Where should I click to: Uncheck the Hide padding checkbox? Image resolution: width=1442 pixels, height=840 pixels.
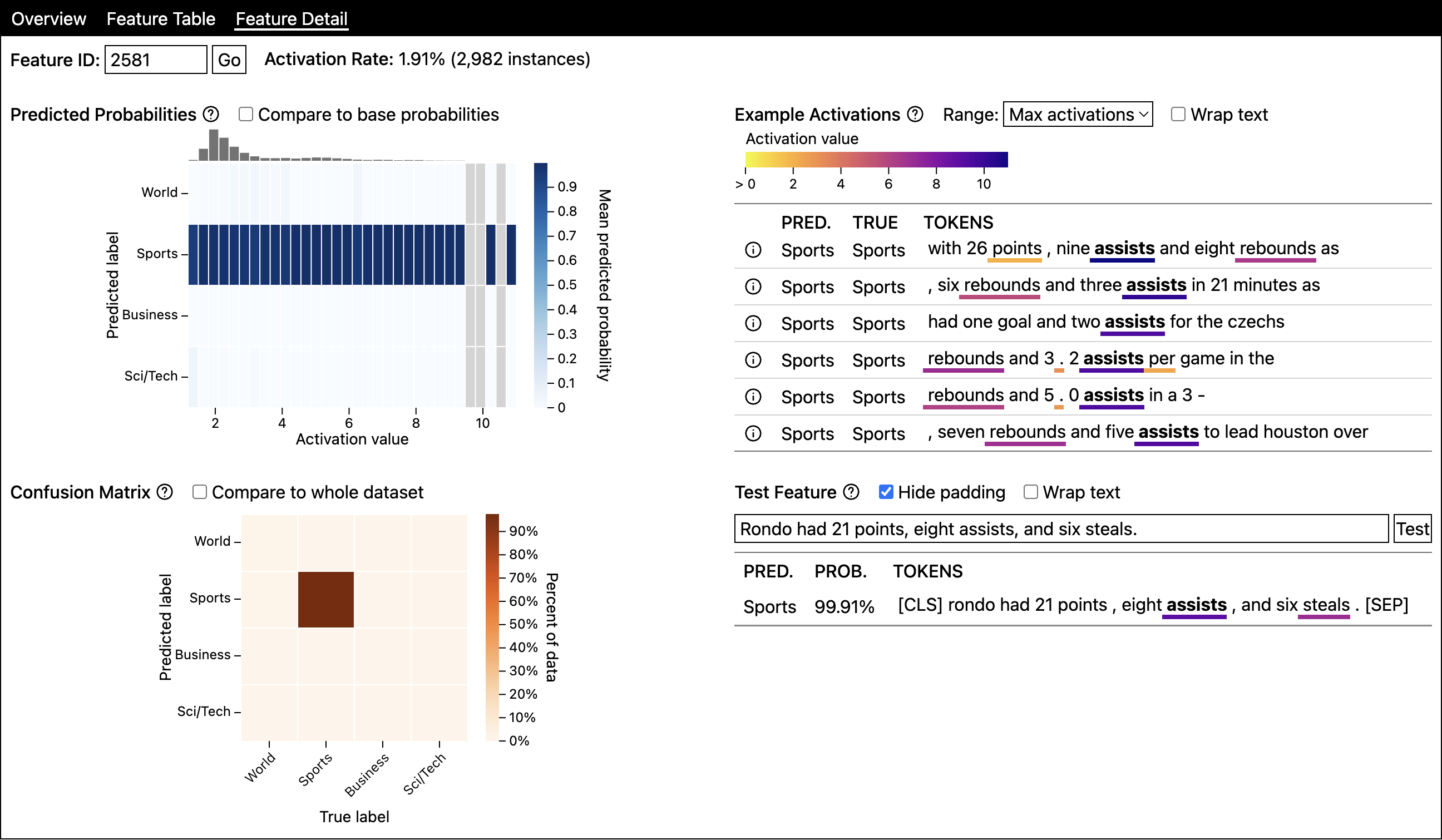[886, 492]
